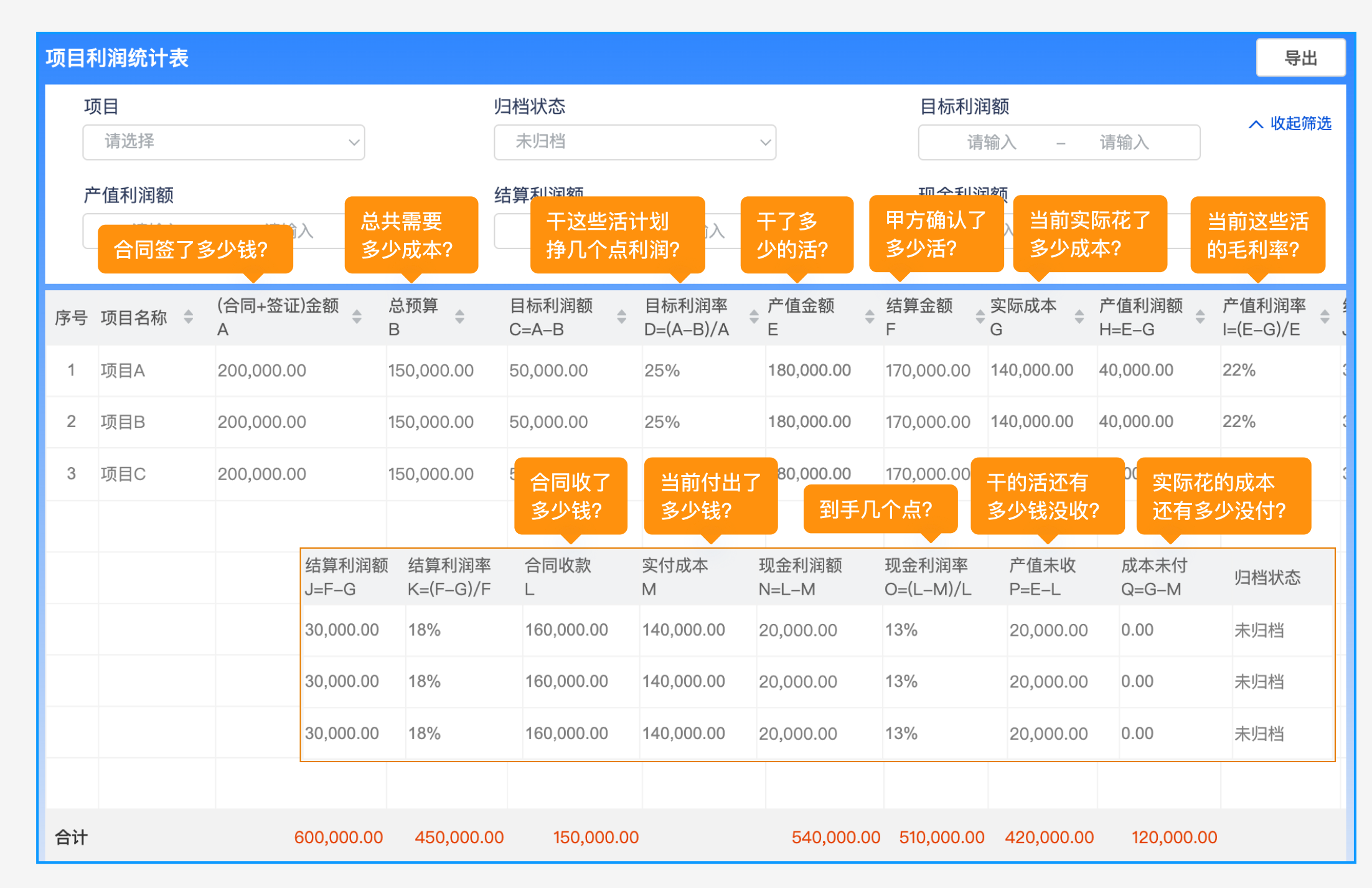Sort by 产值利润率 column arrows
This screenshot has width=1372, height=888.
(x=1325, y=317)
